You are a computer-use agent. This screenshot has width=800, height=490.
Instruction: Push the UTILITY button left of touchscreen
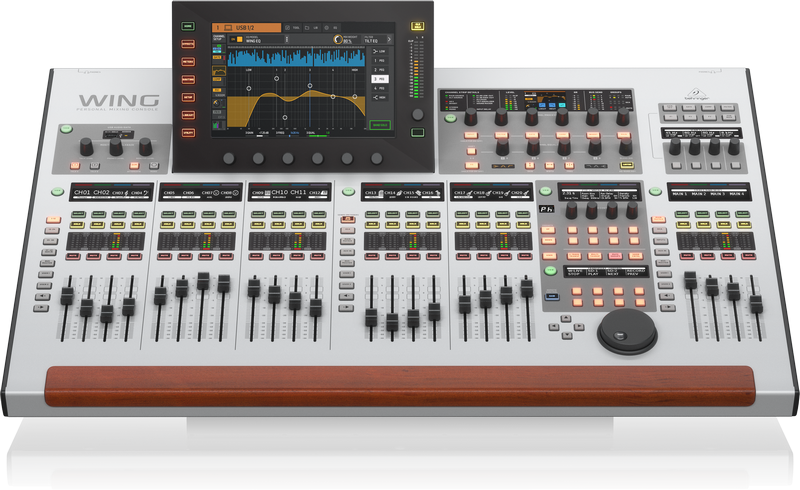[188, 133]
